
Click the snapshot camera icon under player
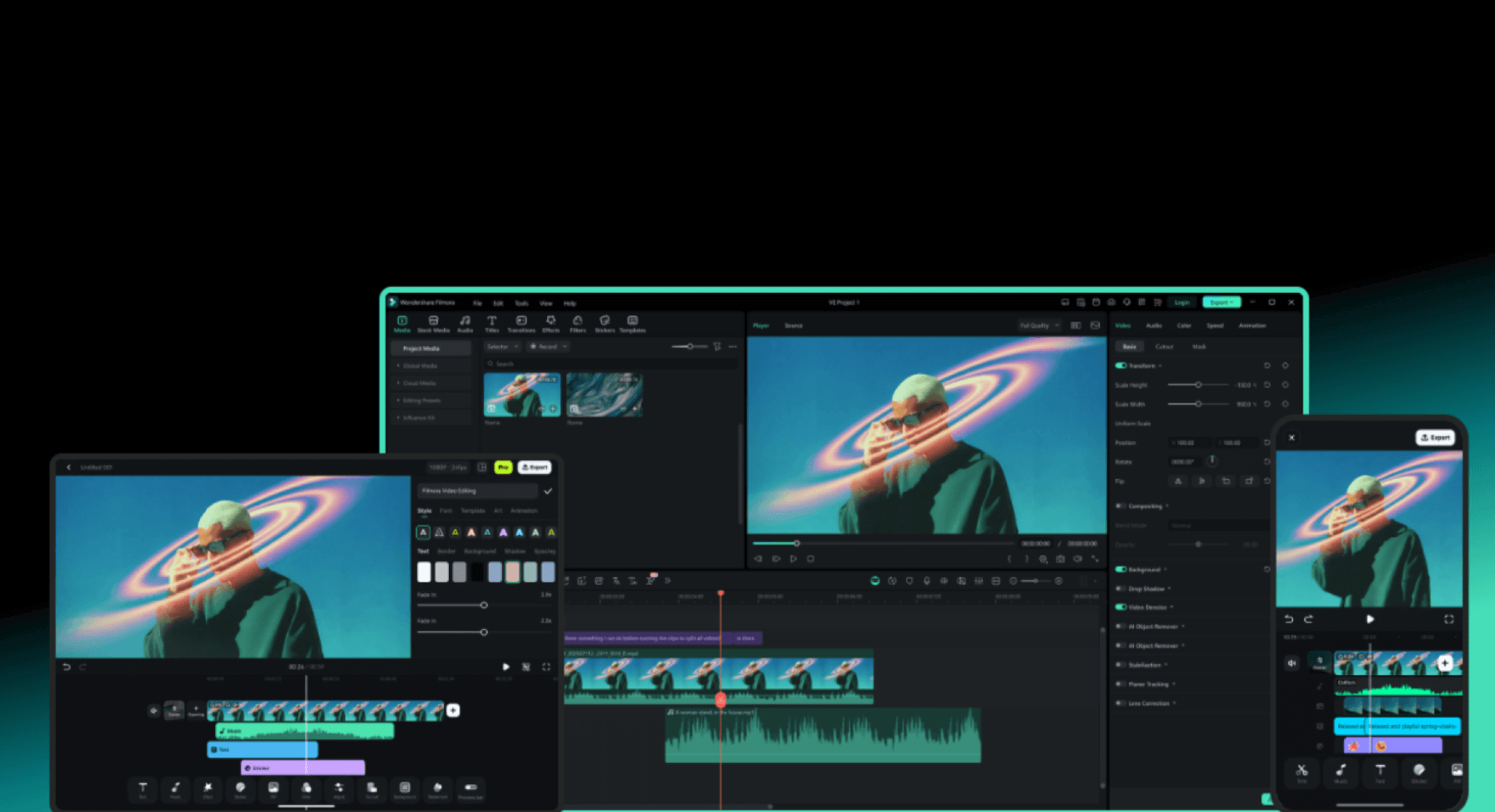(1060, 559)
